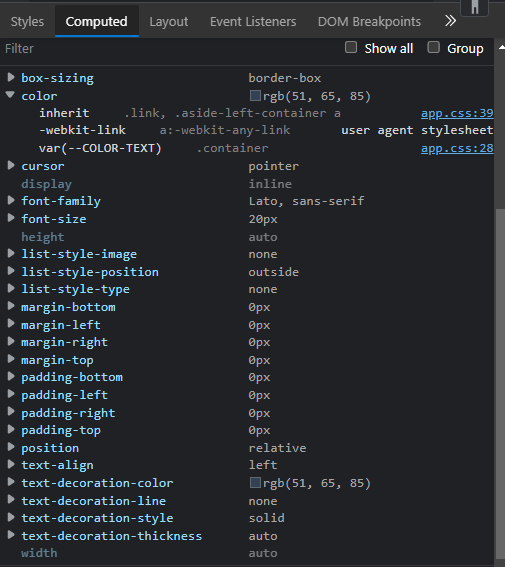505x567 pixels.
Task: Collapse the color property
Action: coord(10,95)
